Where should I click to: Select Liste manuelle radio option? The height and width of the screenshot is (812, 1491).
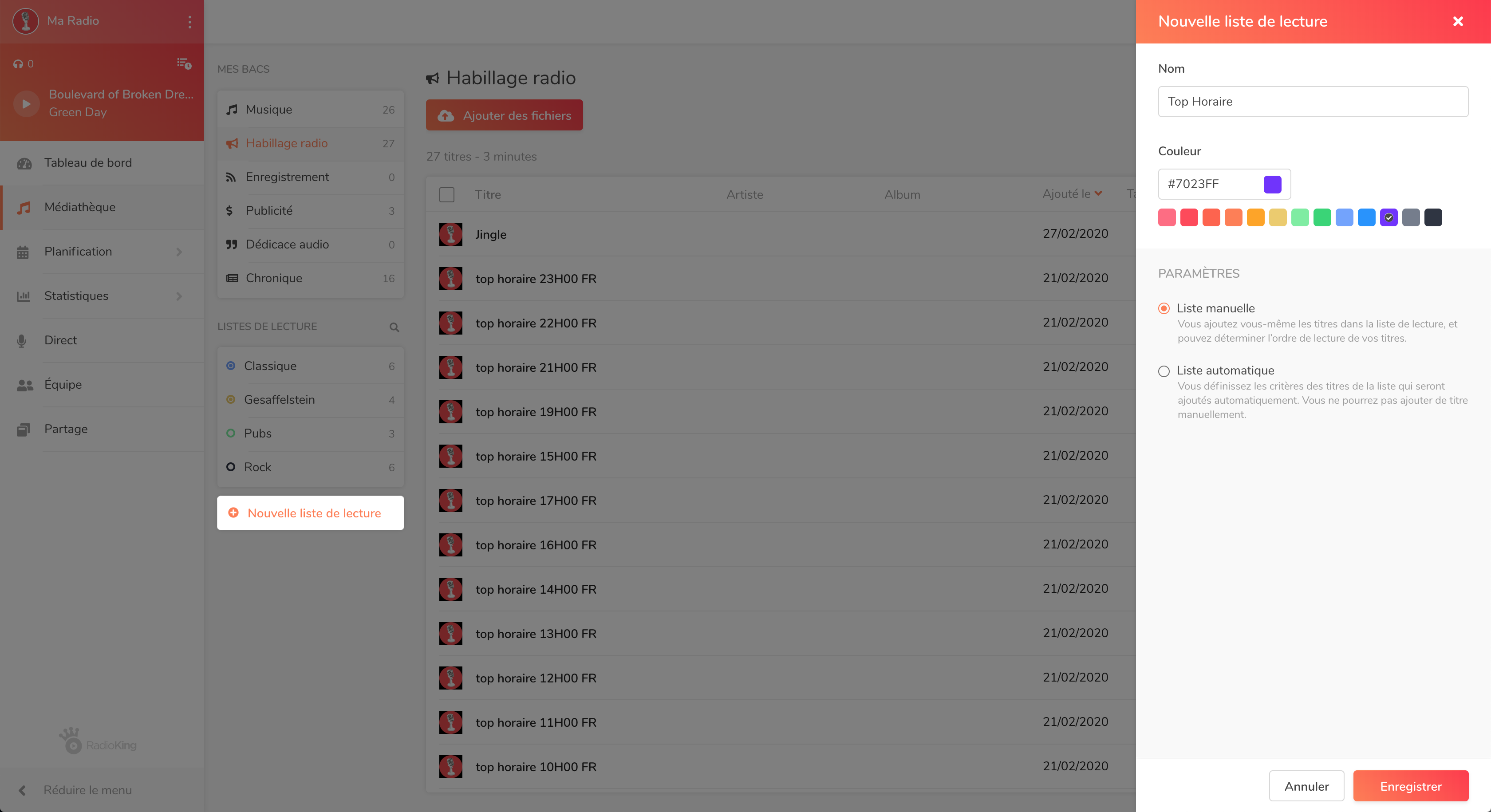pos(1164,308)
